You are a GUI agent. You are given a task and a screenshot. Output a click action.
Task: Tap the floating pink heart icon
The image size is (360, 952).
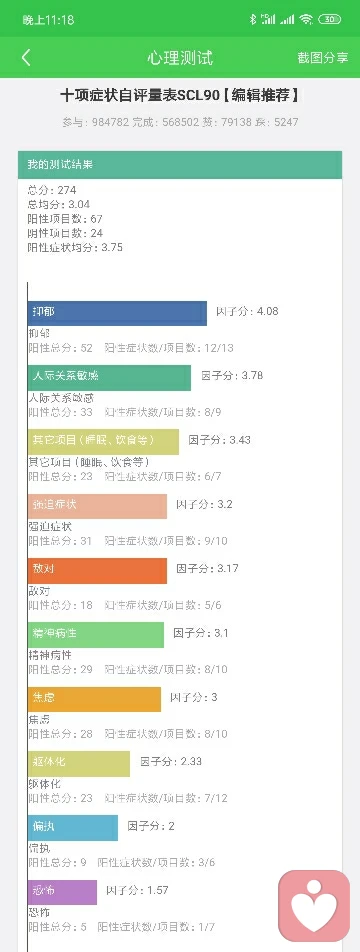(x=314, y=905)
